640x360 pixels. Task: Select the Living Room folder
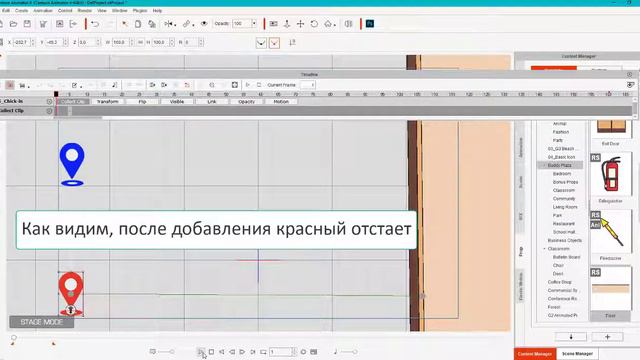[x=565, y=207]
